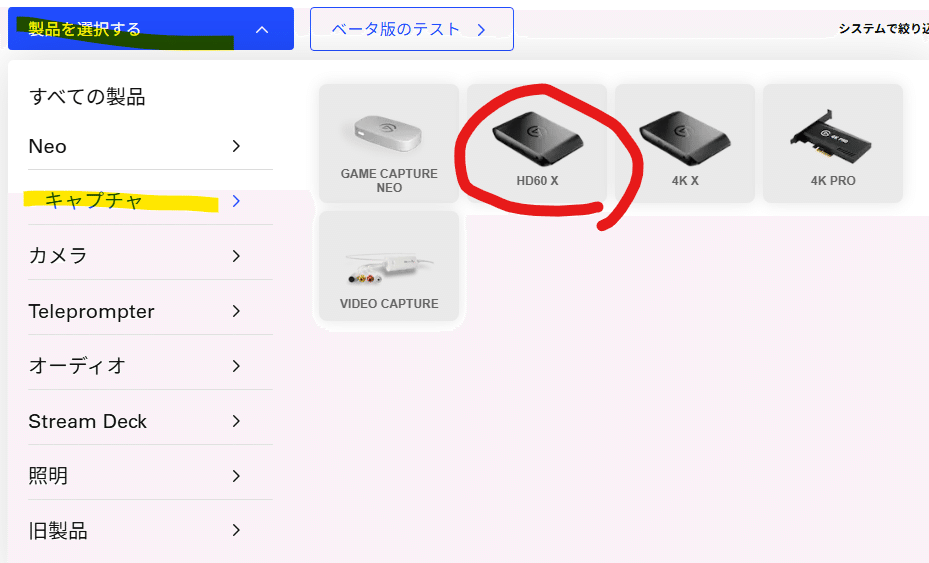Click the arrow icon beside ベータ版のテスト
929x563 pixels.
[x=482, y=30]
